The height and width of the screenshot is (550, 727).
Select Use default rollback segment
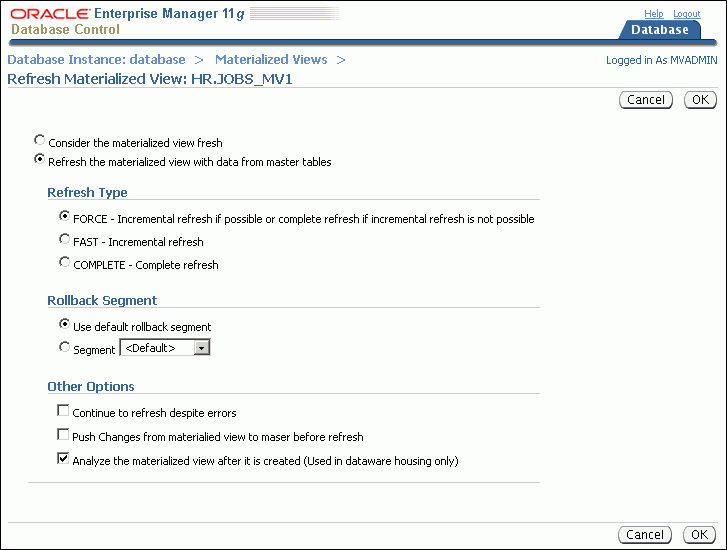coord(65,324)
